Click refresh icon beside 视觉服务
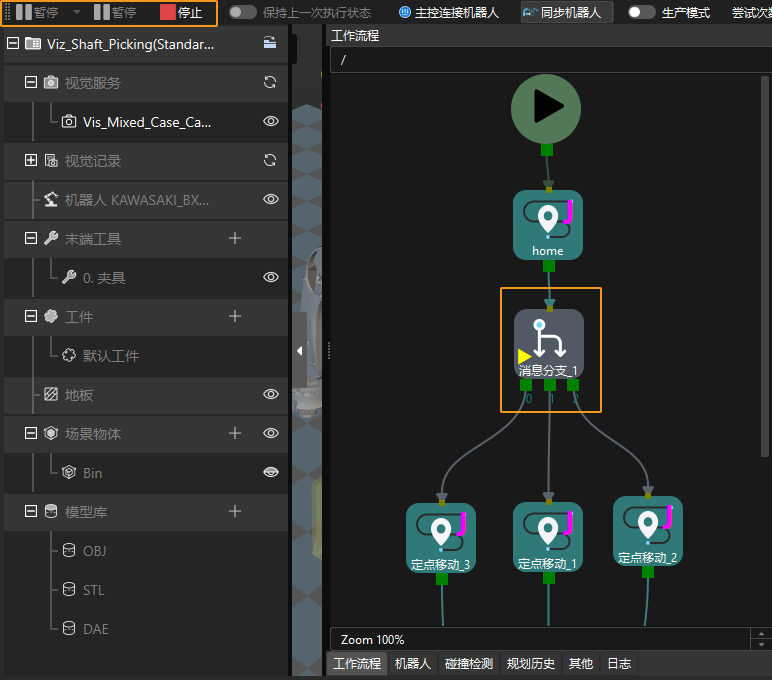This screenshot has height=680, width=772. (270, 83)
